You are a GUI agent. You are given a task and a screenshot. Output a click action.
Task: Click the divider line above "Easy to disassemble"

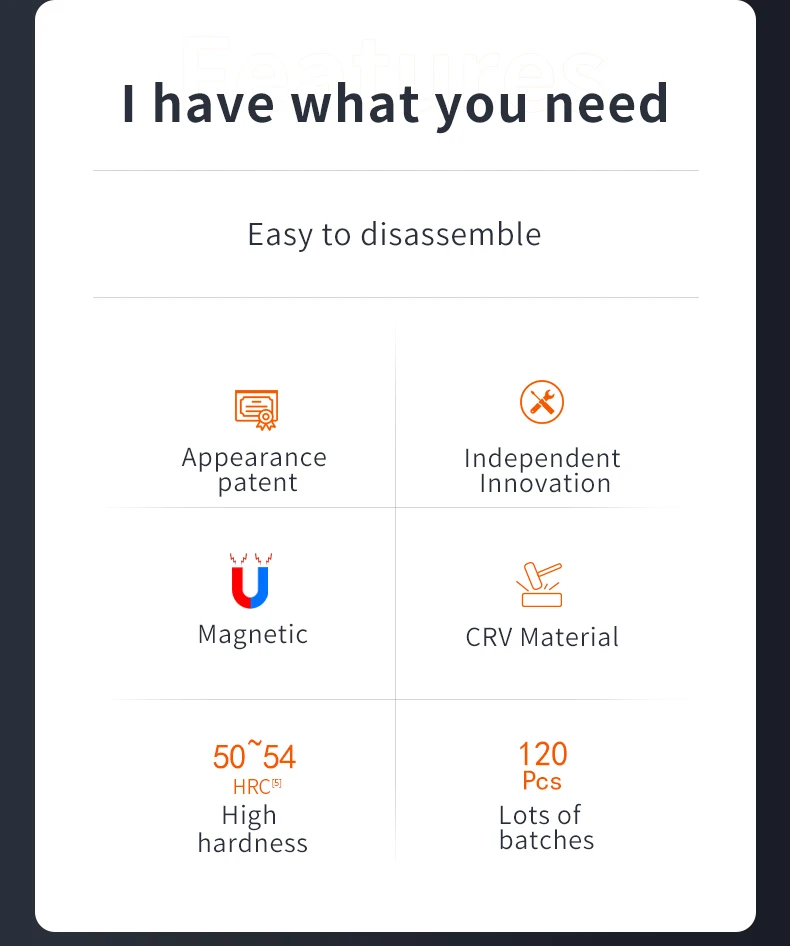click(395, 171)
